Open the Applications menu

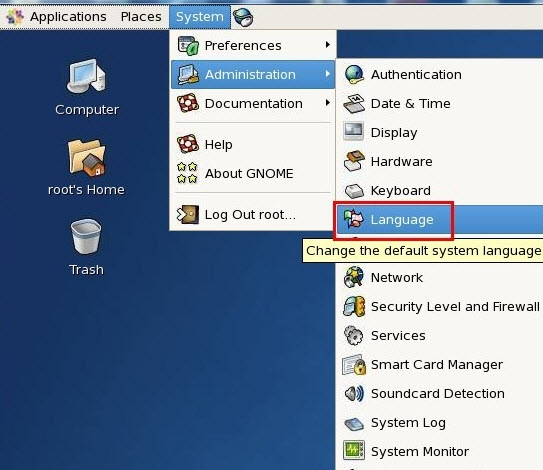57,17
